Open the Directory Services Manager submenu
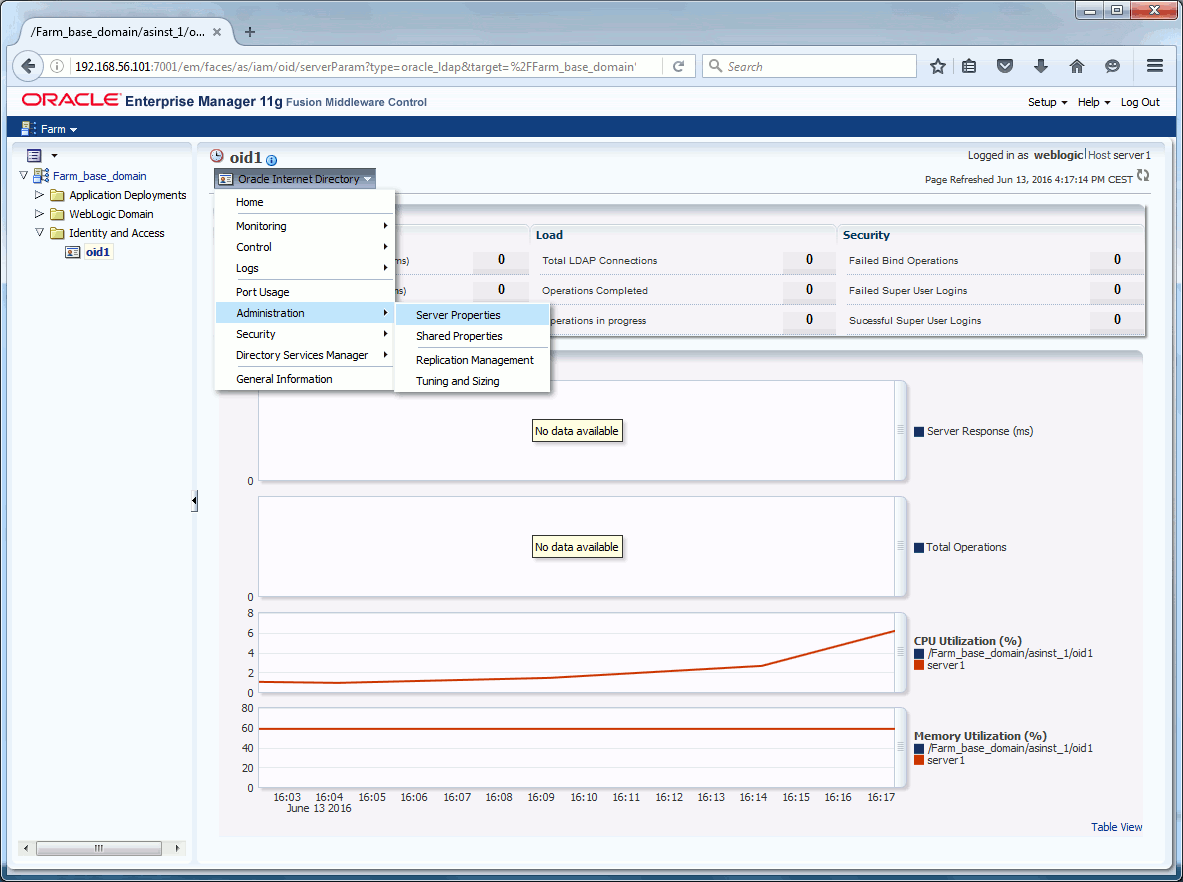Screen dimensions: 1183x882 305,355
